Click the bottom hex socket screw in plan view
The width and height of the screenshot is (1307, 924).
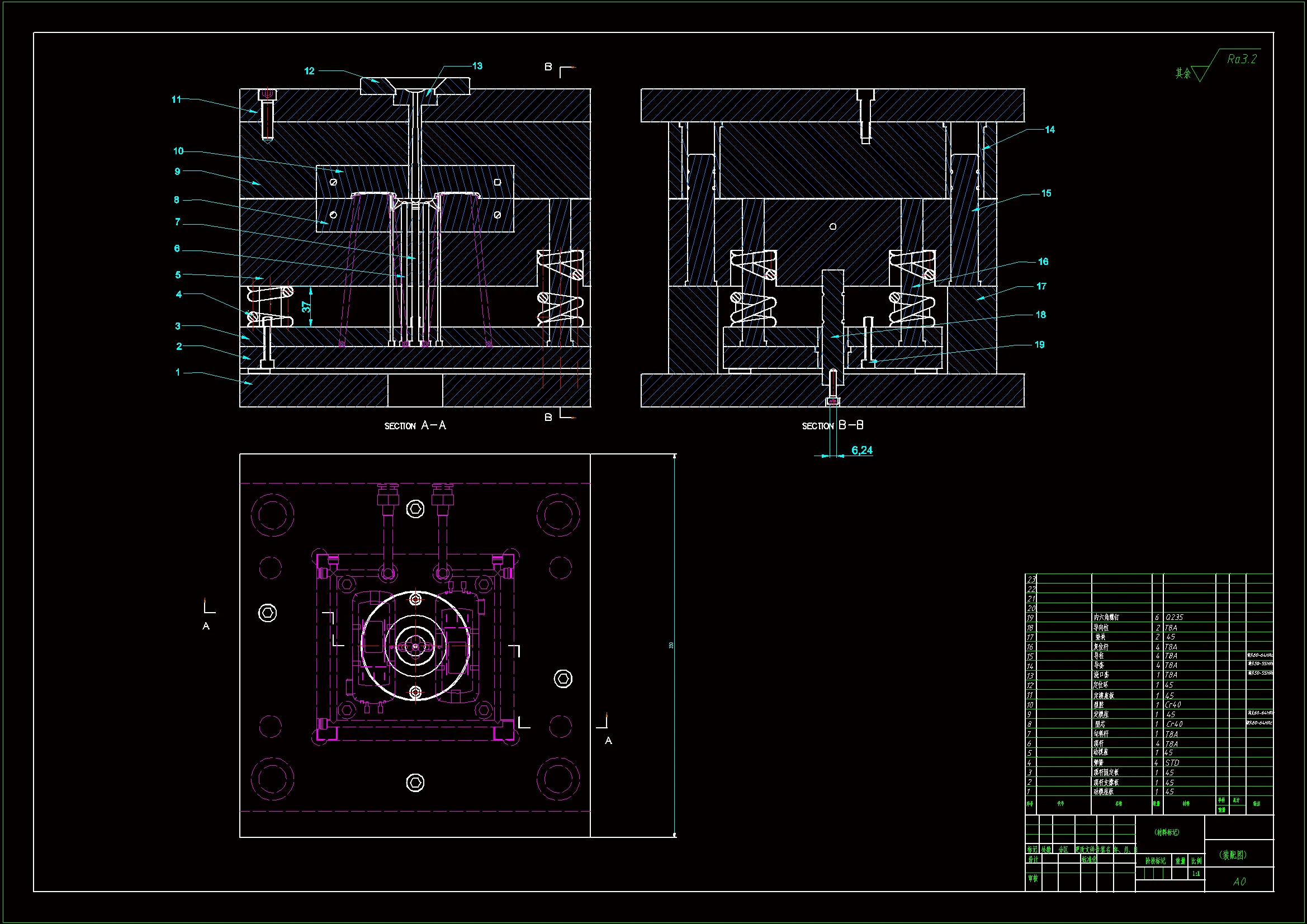click(415, 783)
